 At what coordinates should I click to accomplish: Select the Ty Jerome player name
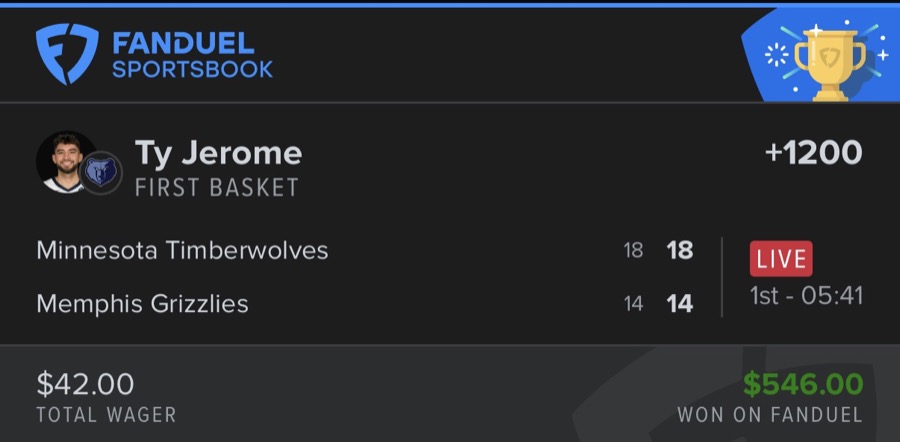click(x=218, y=153)
